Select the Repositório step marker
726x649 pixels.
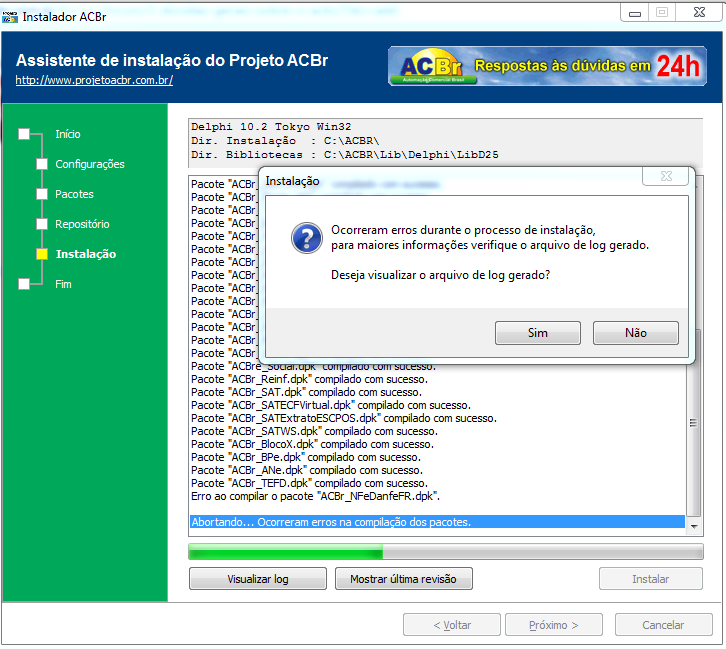(x=42, y=224)
